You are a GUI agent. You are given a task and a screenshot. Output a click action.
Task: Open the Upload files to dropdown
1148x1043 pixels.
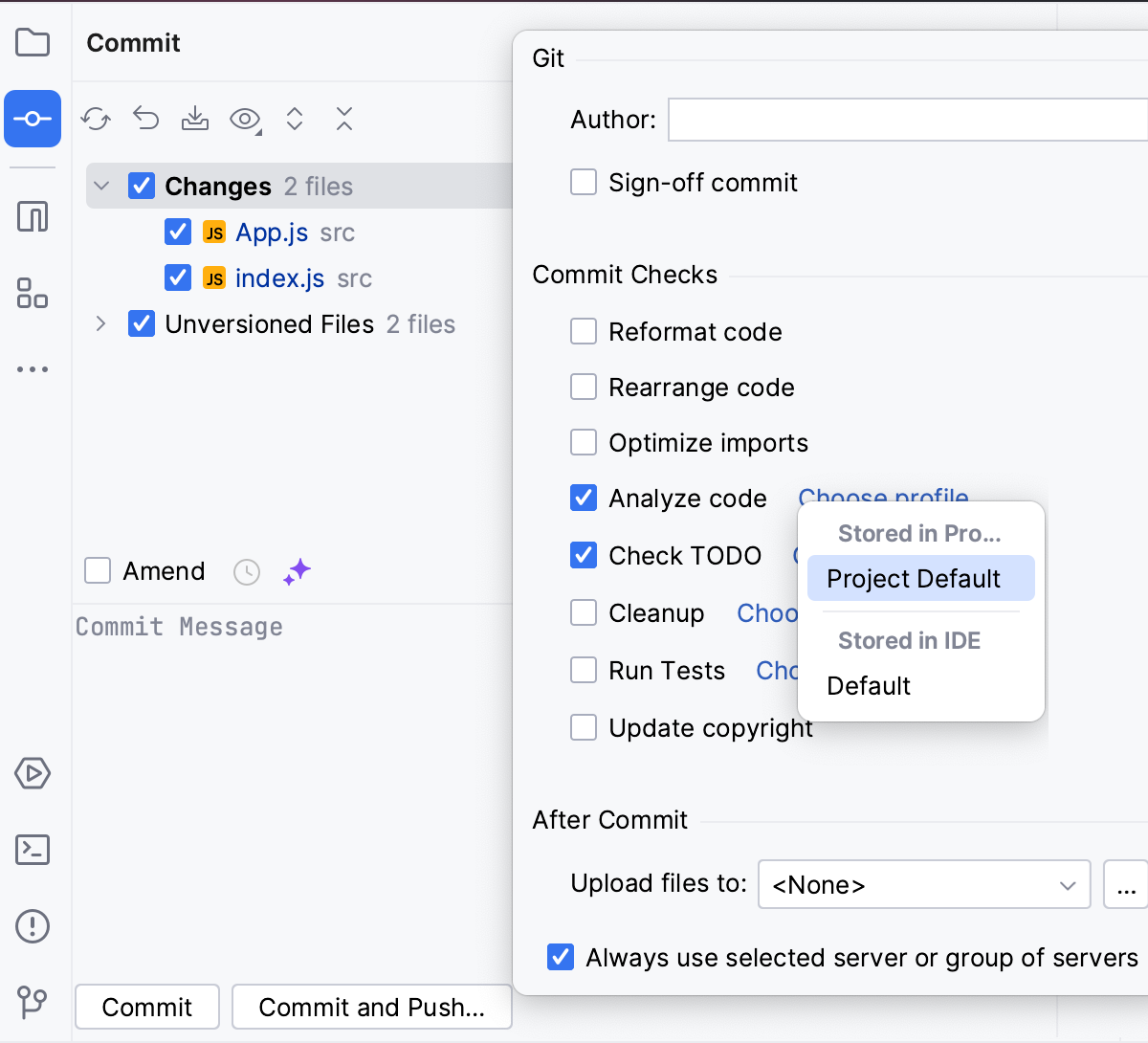923,884
